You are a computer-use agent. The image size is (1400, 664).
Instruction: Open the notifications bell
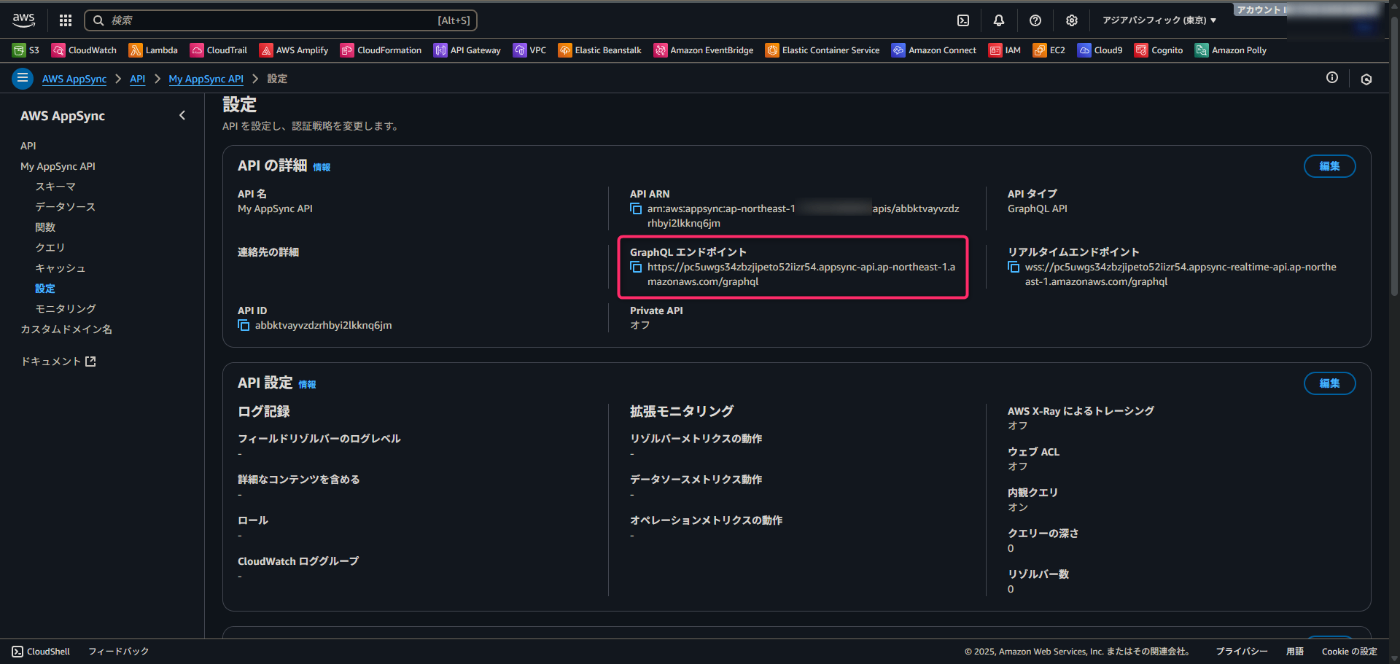(x=999, y=20)
